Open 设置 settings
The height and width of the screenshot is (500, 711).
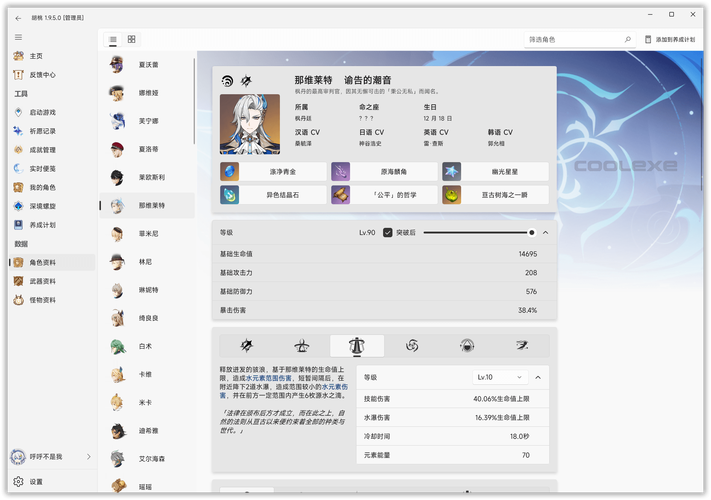click(52, 482)
